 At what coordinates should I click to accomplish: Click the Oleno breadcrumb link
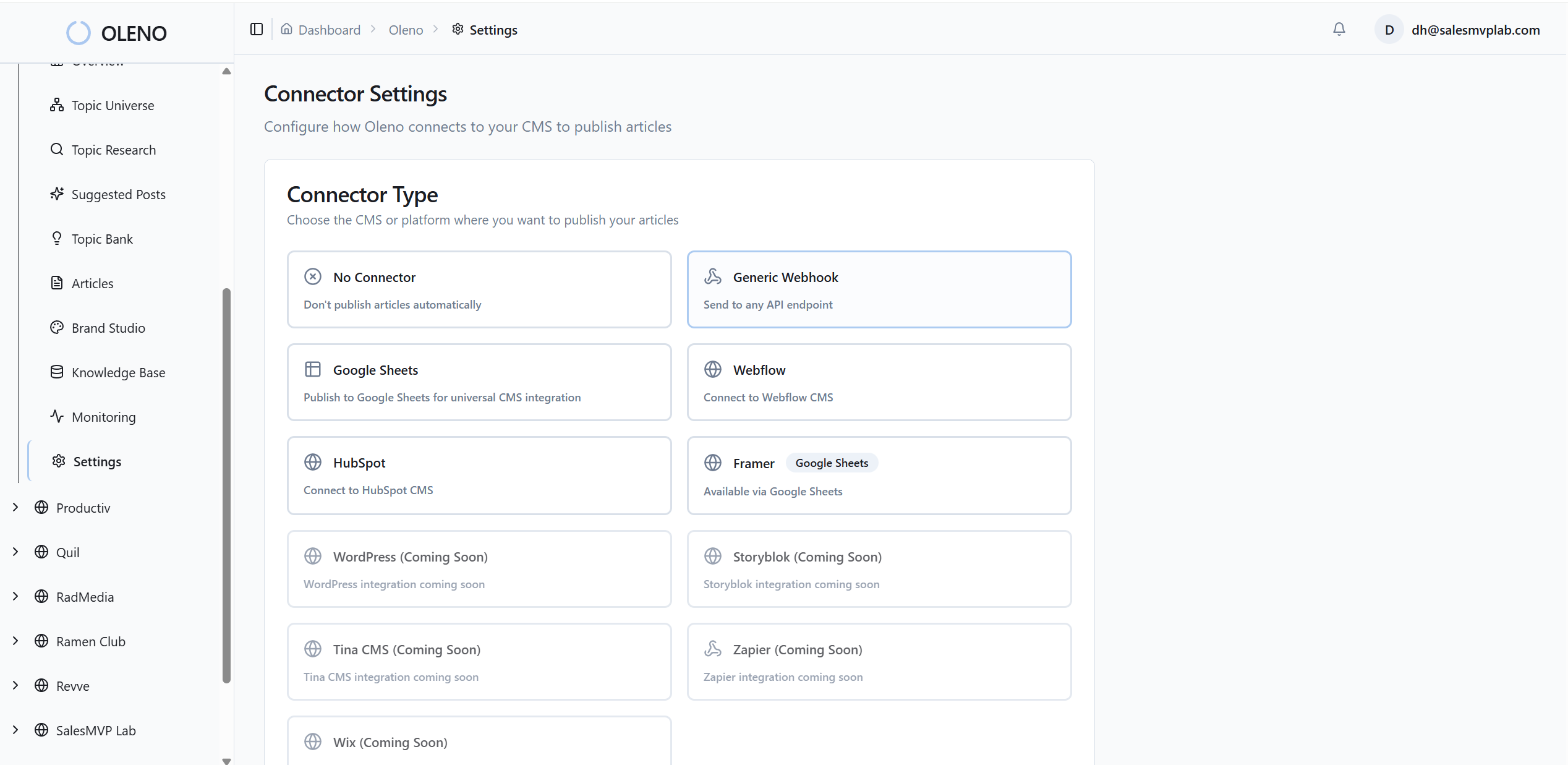[x=406, y=30]
